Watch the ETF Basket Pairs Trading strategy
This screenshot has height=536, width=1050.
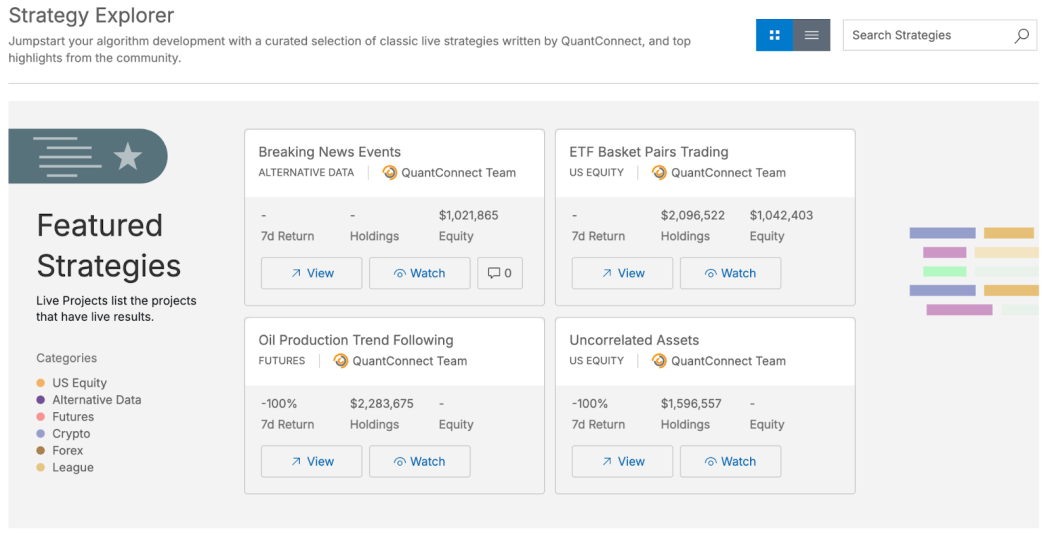click(x=731, y=273)
